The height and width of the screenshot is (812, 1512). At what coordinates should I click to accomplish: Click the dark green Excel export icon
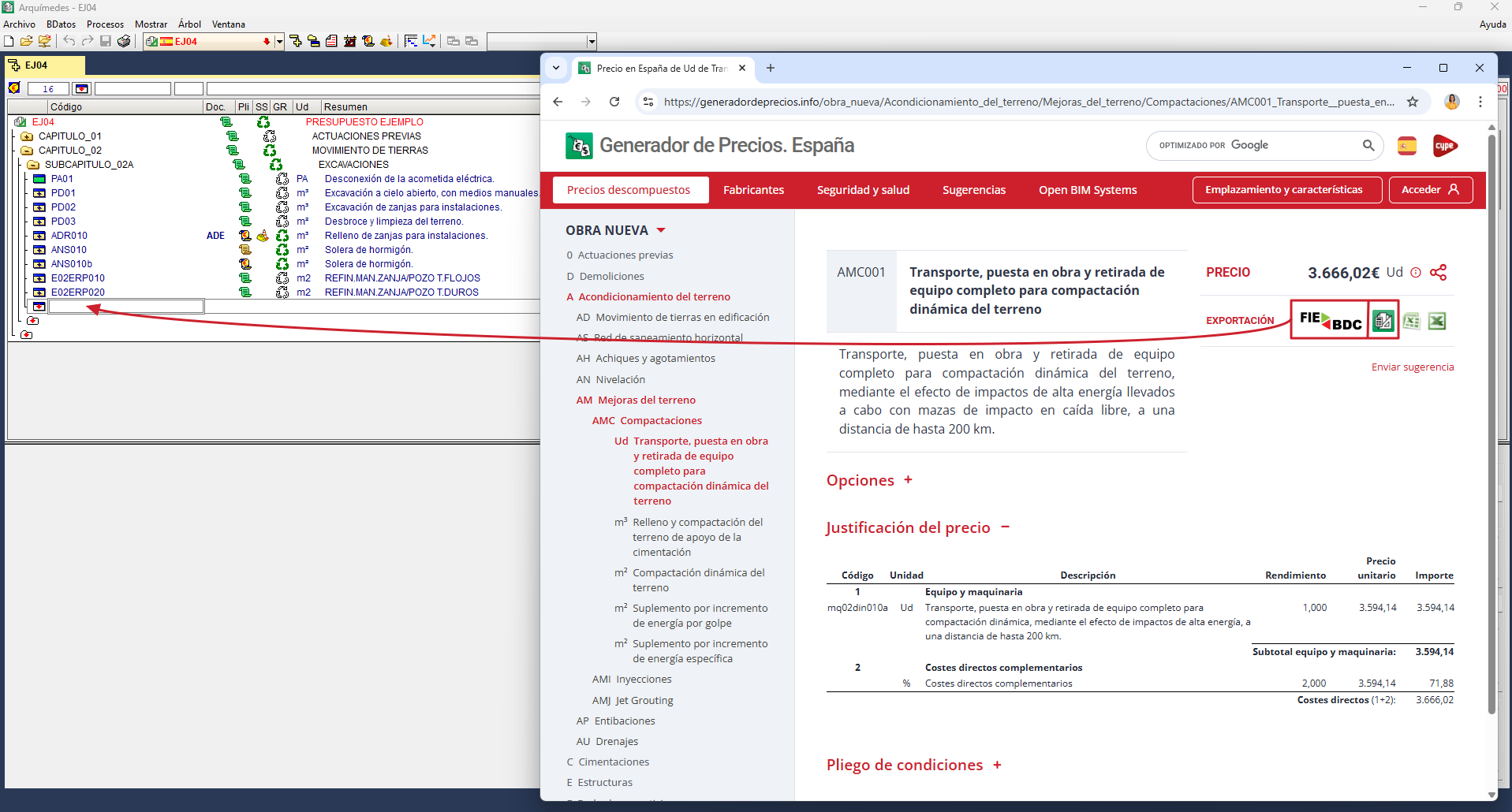click(1437, 321)
